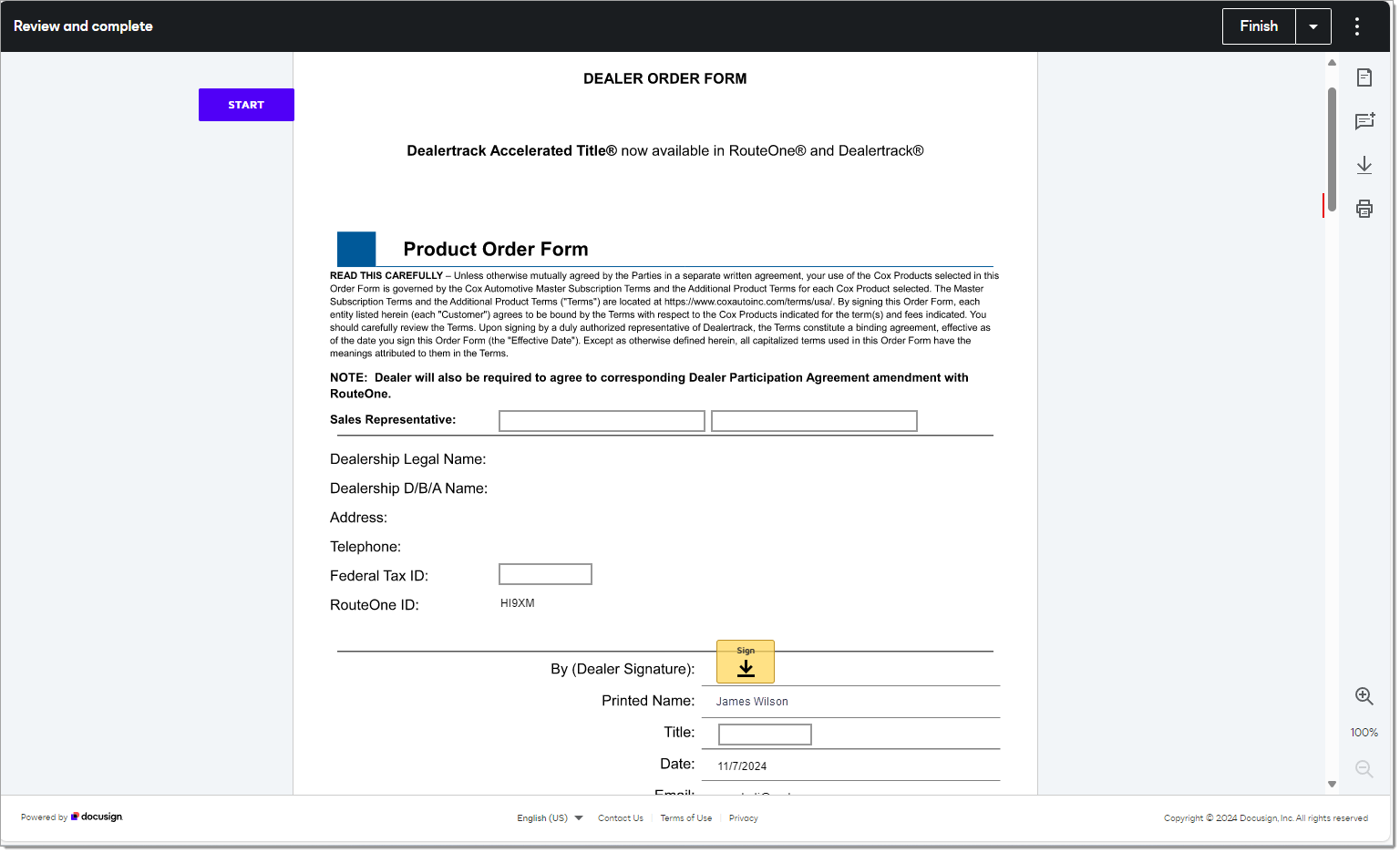Click the Federal Tax ID input field

click(545, 574)
